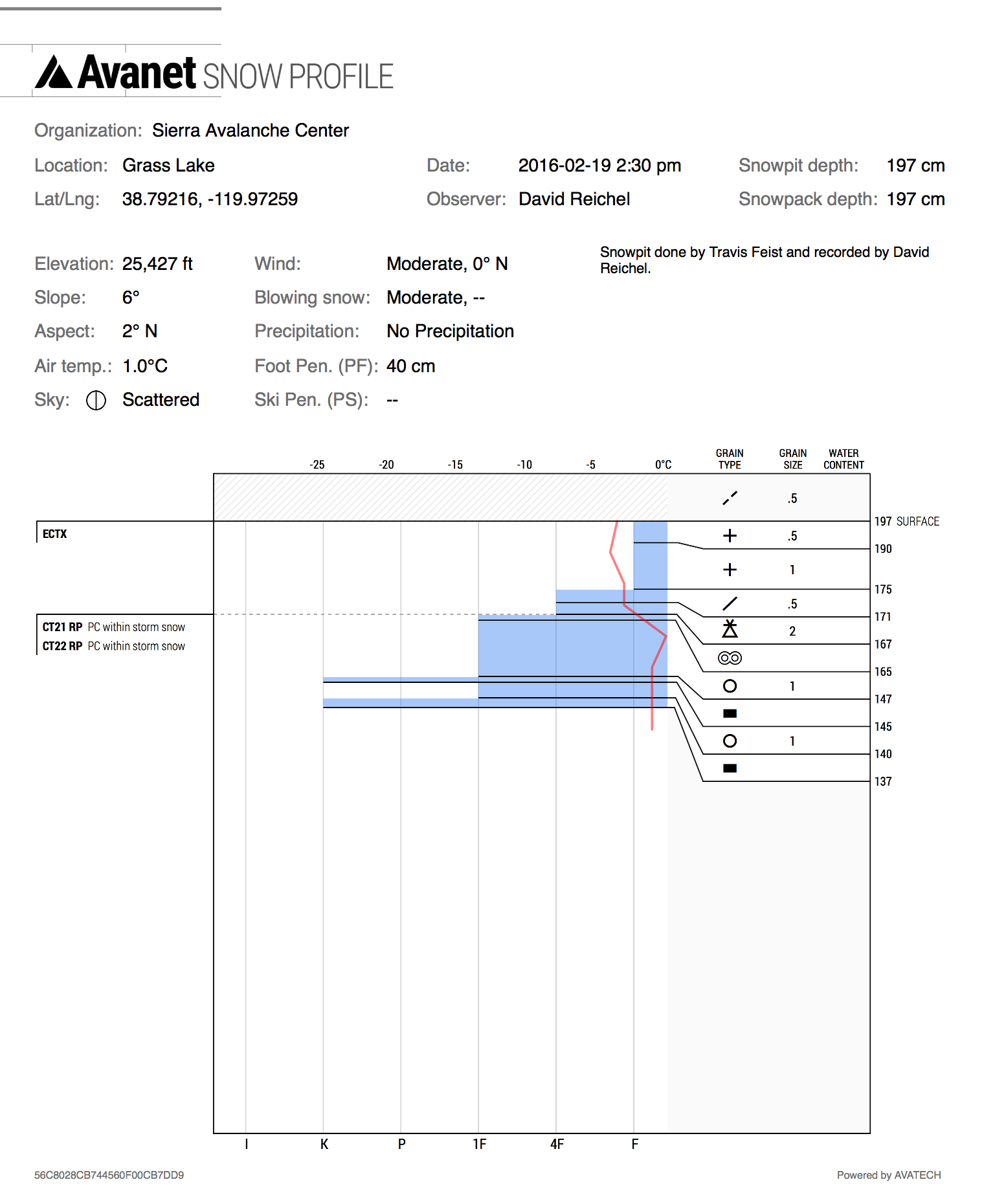The height and width of the screenshot is (1204, 984).
Task: Click the 1F hardness axis label
Action: pos(479,1144)
